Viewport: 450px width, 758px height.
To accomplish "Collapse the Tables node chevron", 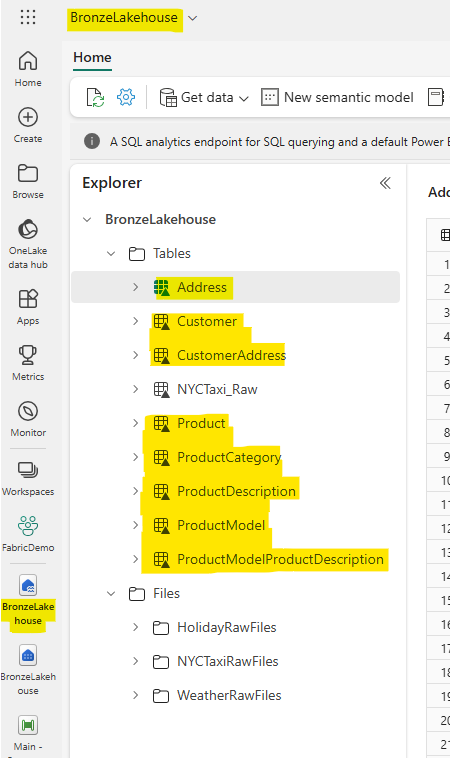I will point(111,253).
